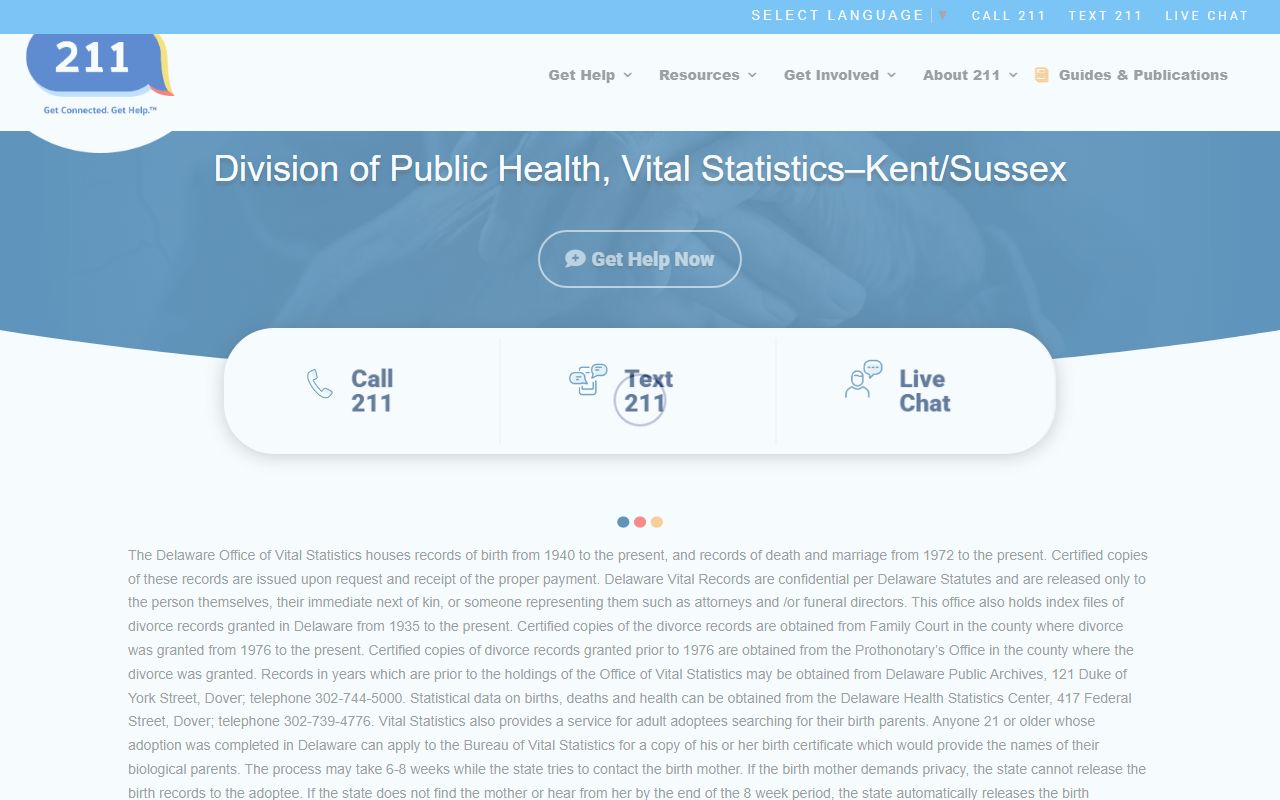The image size is (1280, 800).
Task: Click the phone handset icon beside Call 211
Action: point(320,384)
